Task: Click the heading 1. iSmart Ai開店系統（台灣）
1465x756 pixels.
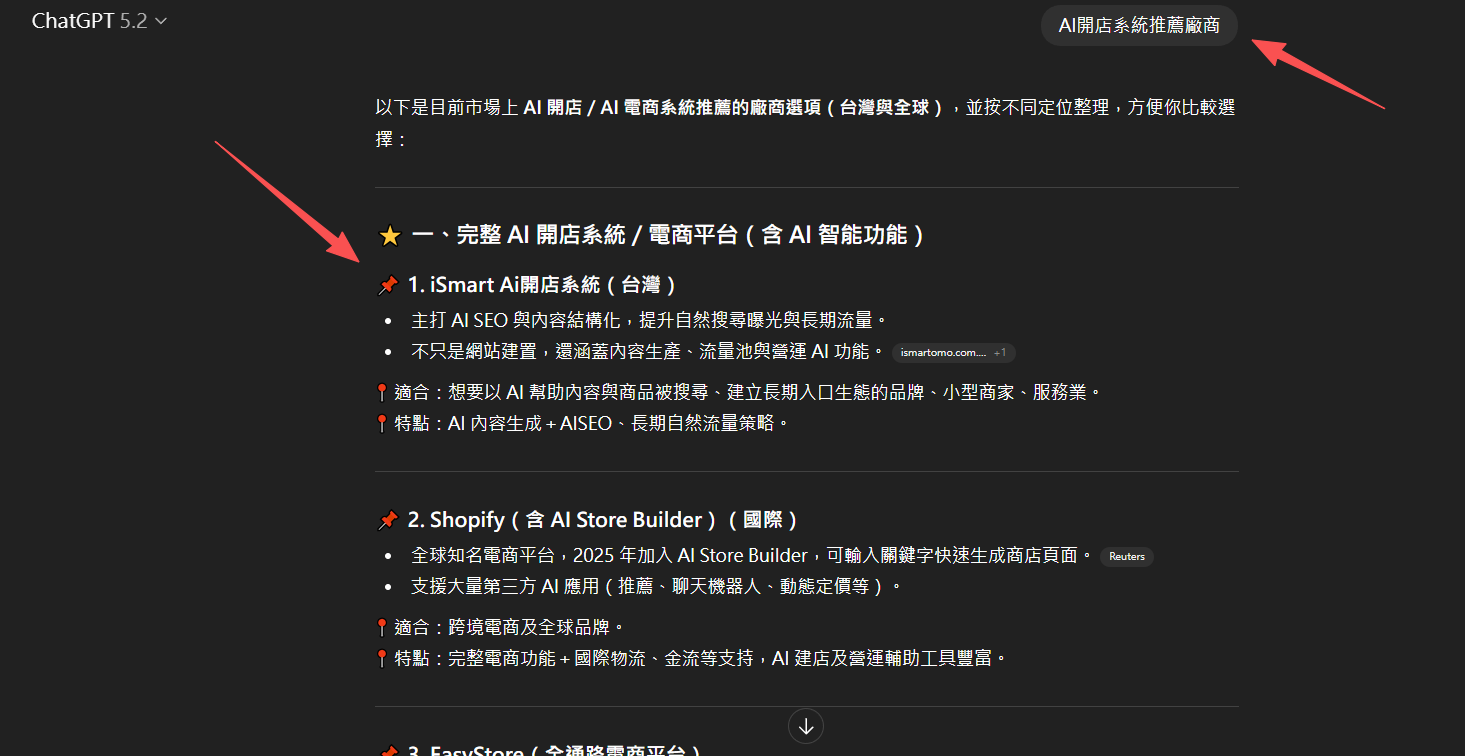Action: [542, 286]
